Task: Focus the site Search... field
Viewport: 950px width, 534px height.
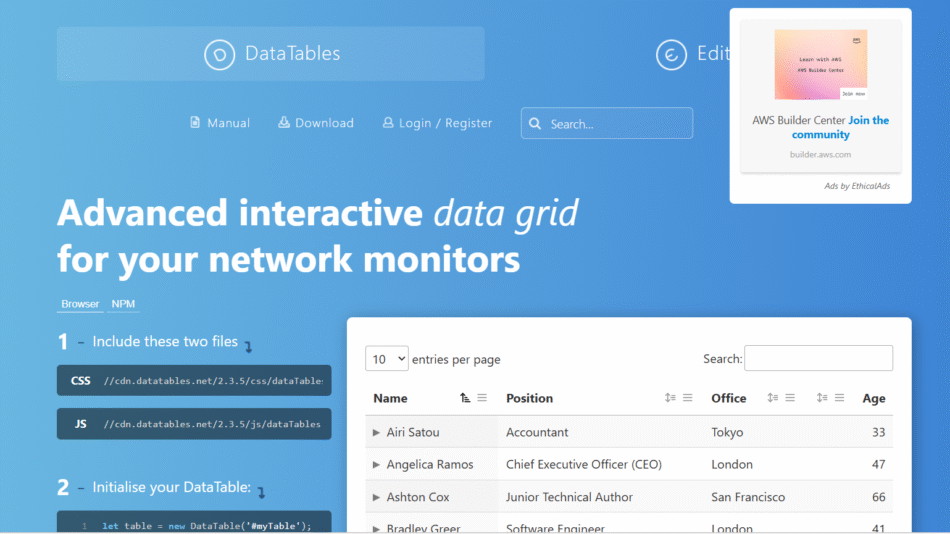Action: pos(607,123)
